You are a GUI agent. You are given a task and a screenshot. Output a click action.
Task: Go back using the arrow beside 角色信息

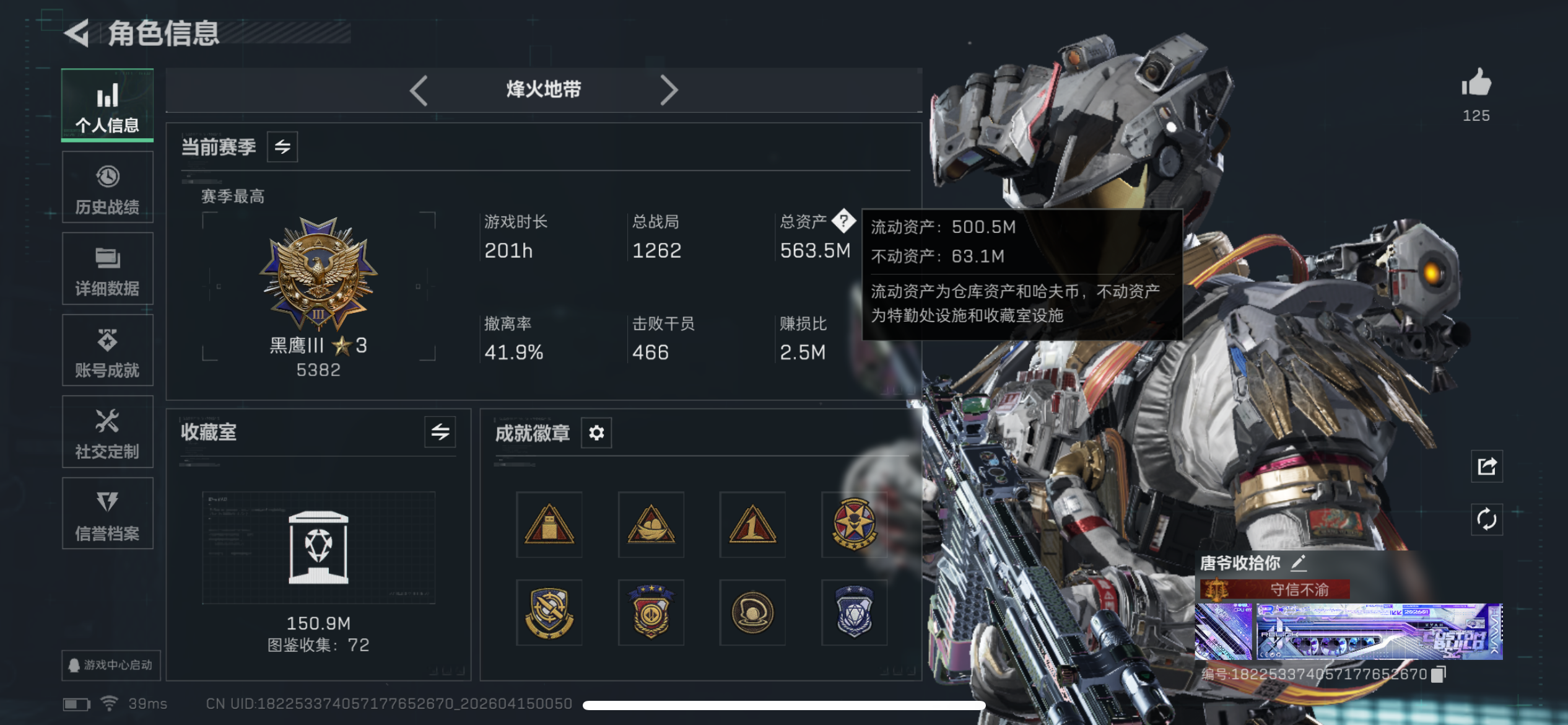[77, 33]
